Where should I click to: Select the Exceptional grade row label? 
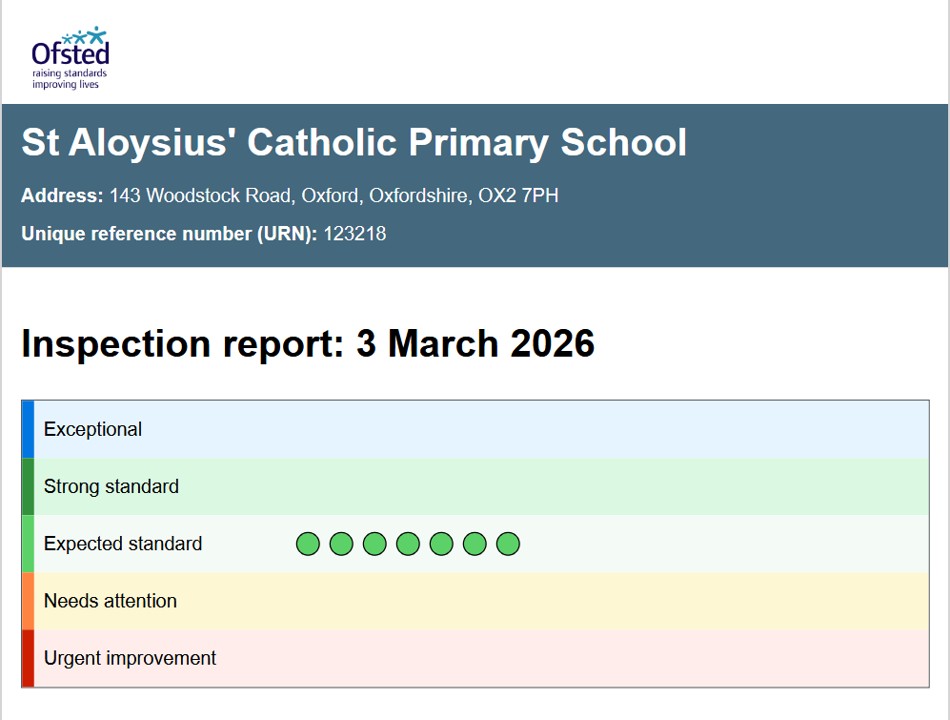93,430
